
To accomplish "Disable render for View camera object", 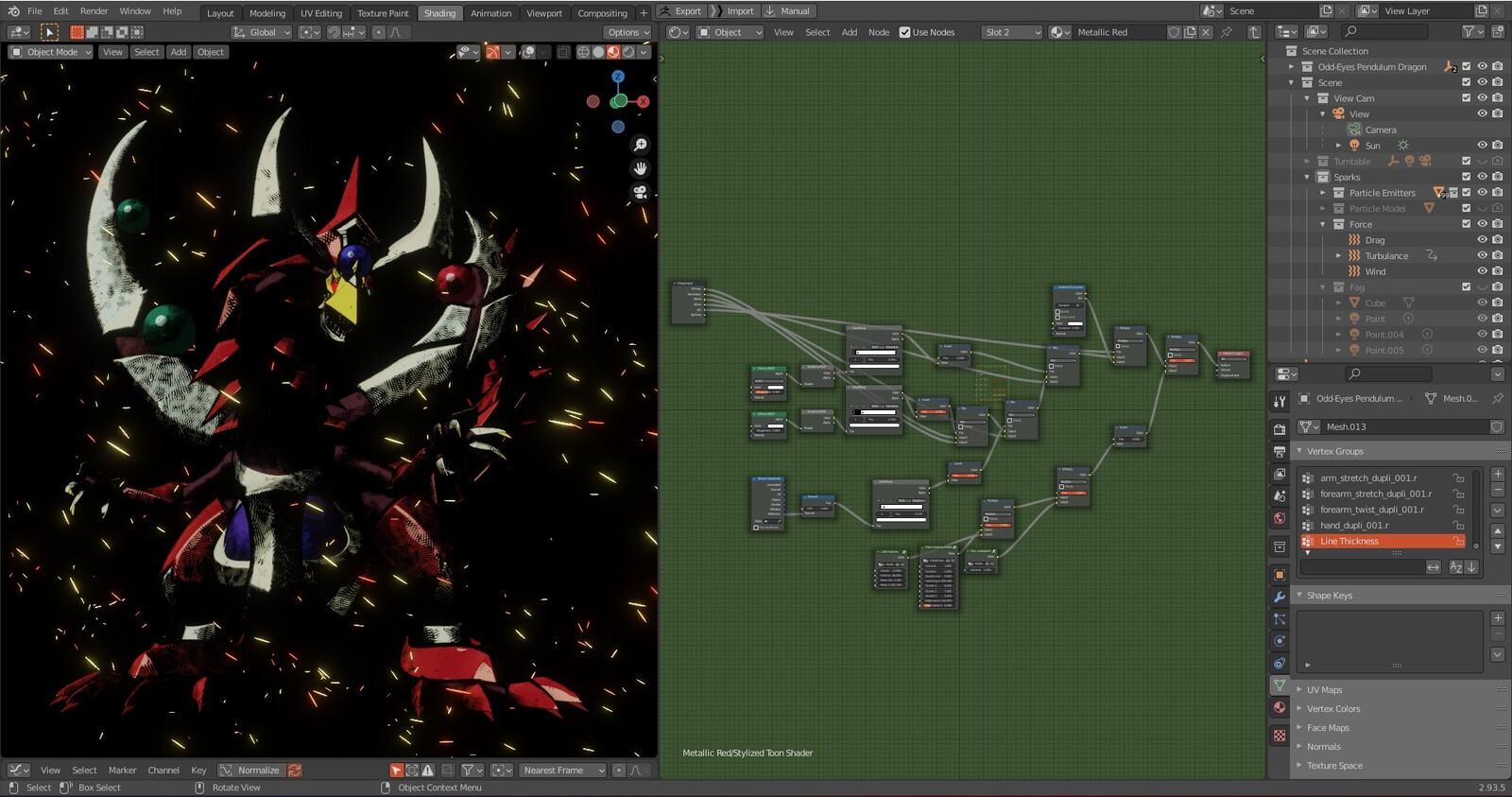I will coord(1498,114).
